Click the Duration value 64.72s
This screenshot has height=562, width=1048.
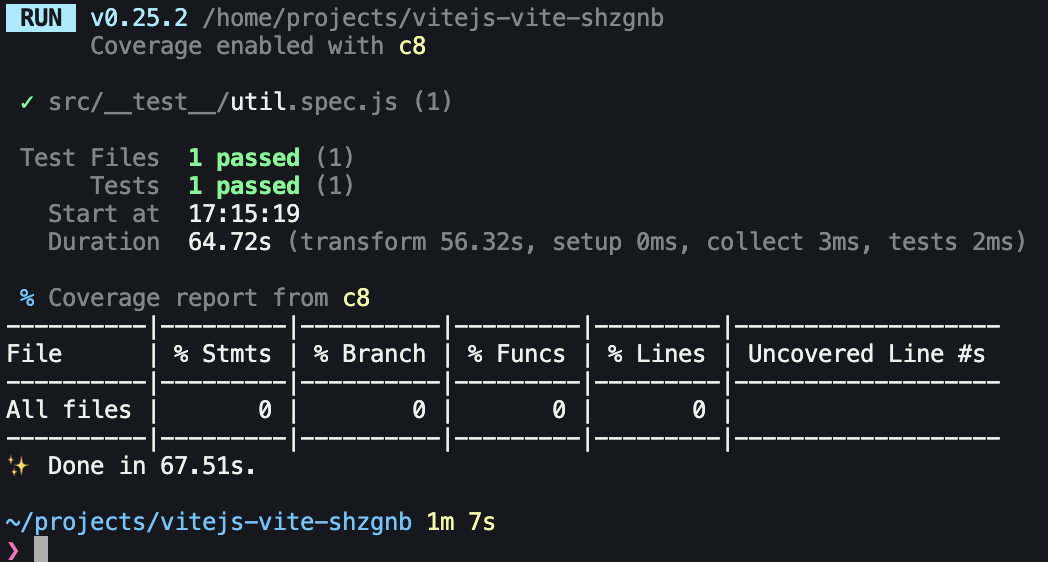[230, 242]
